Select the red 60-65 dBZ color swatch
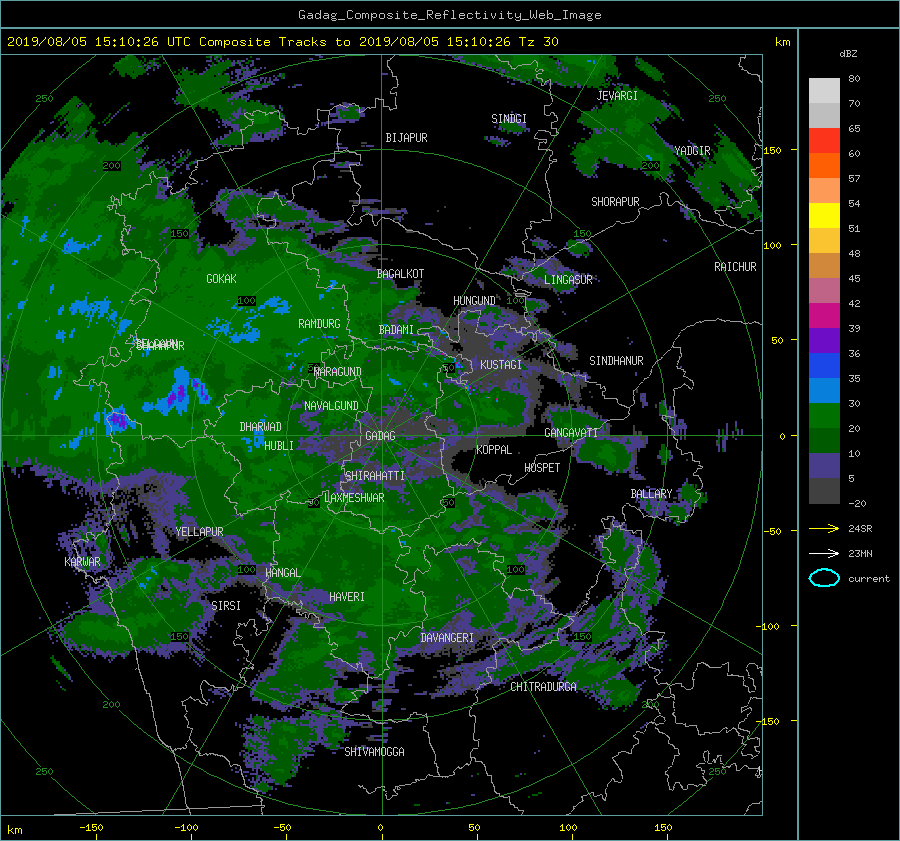The image size is (900, 841). pyautogui.click(x=824, y=141)
